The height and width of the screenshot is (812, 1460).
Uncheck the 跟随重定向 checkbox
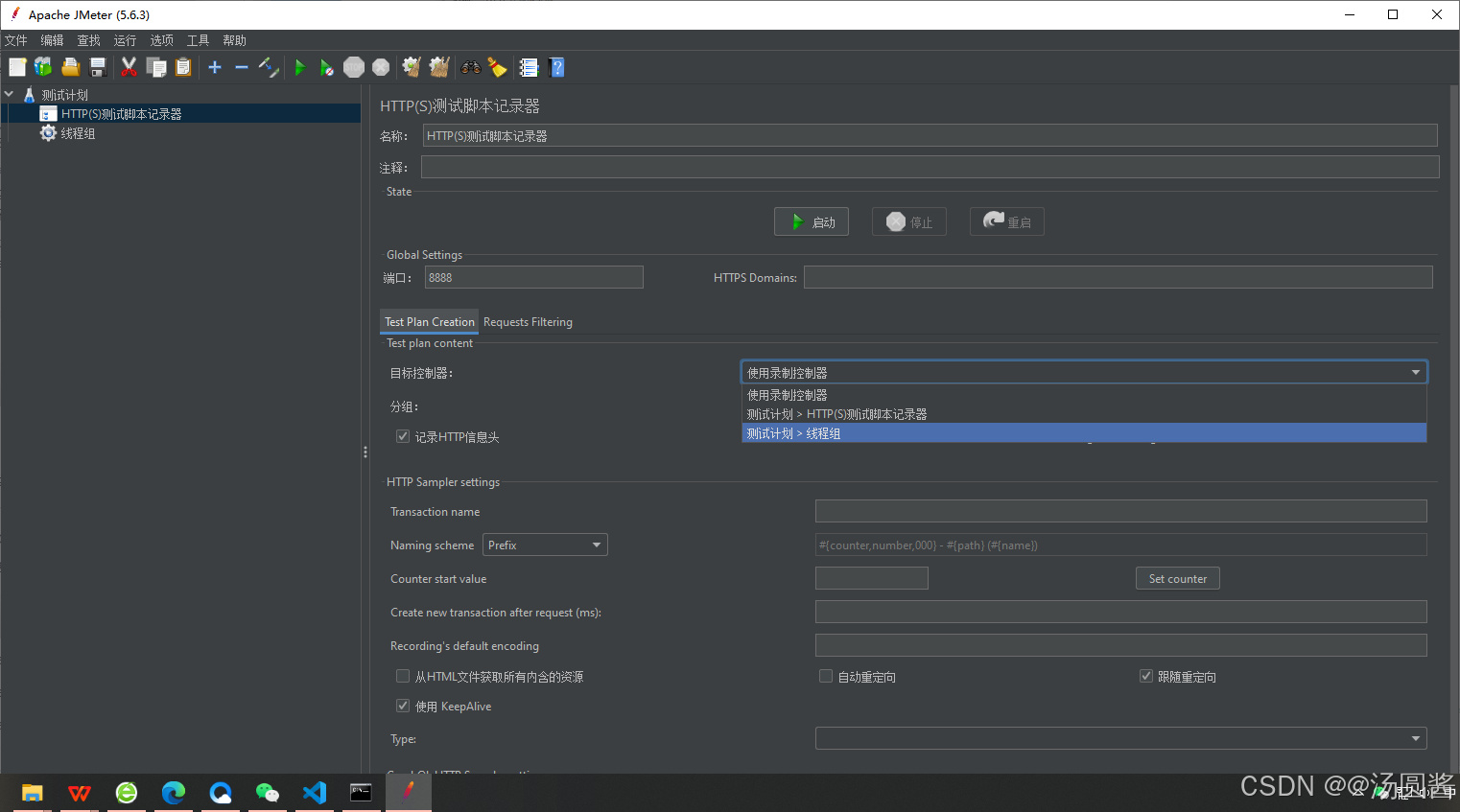click(x=1145, y=676)
